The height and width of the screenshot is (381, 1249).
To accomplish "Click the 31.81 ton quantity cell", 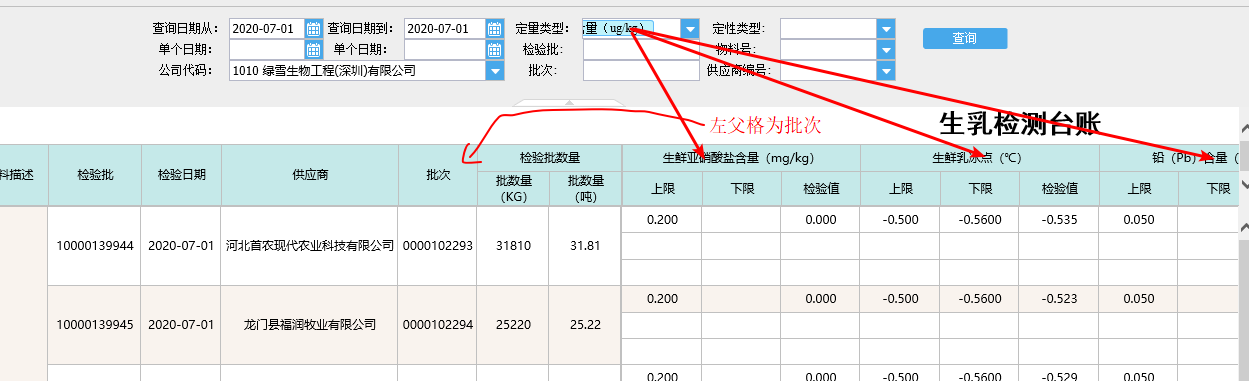I will click(584, 246).
